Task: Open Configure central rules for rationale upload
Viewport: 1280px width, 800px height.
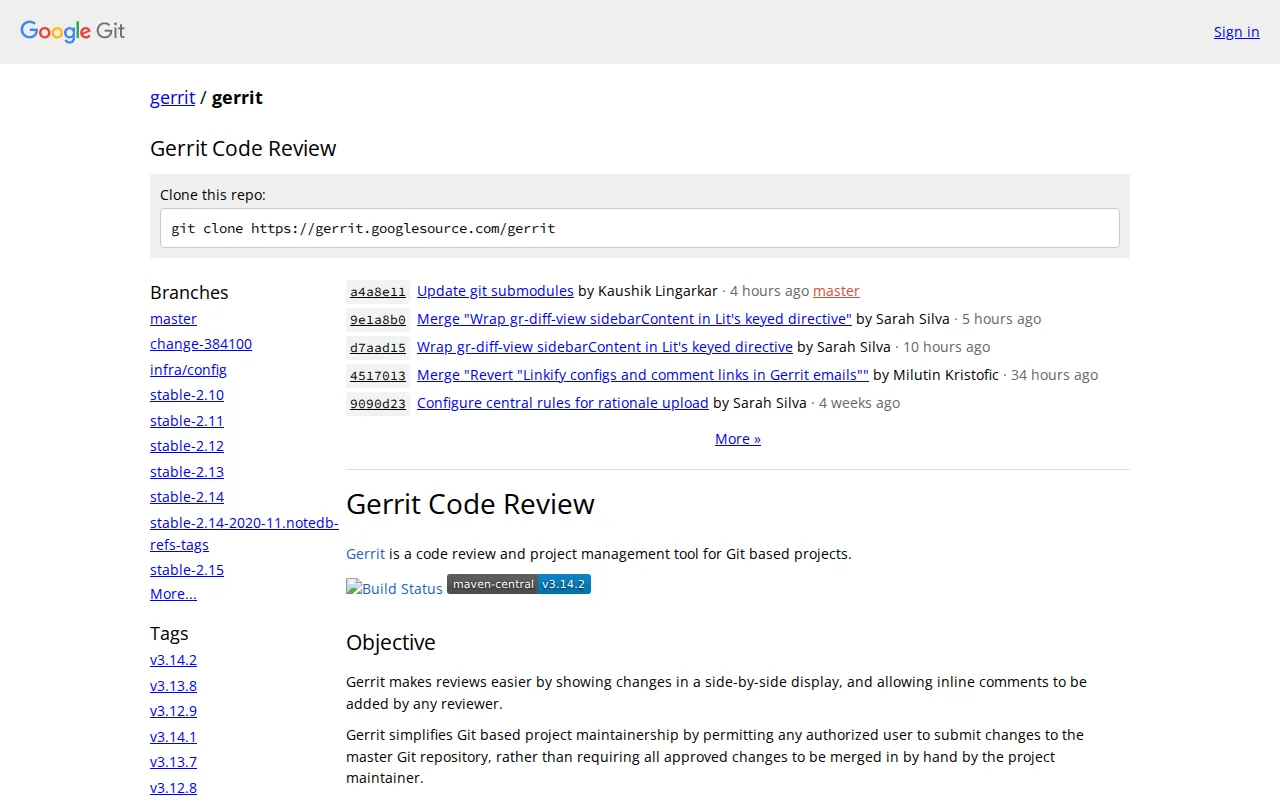Action: pyautogui.click(x=563, y=402)
